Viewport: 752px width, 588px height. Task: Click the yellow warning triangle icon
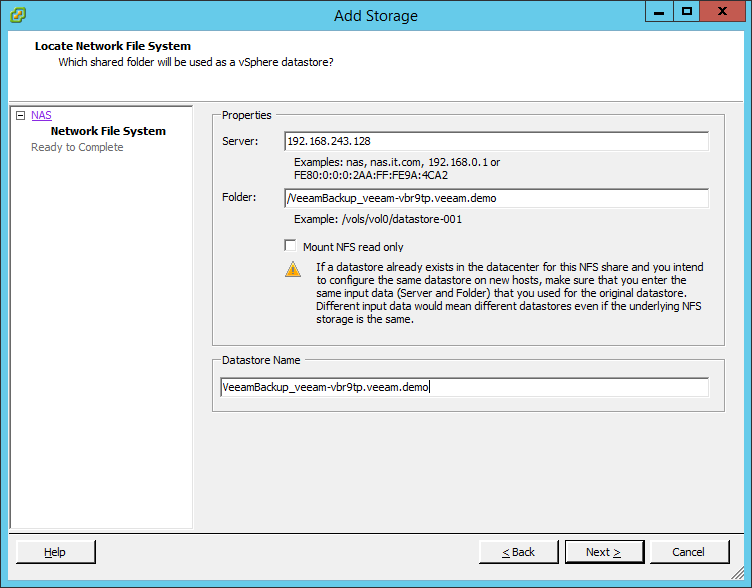tap(293, 269)
